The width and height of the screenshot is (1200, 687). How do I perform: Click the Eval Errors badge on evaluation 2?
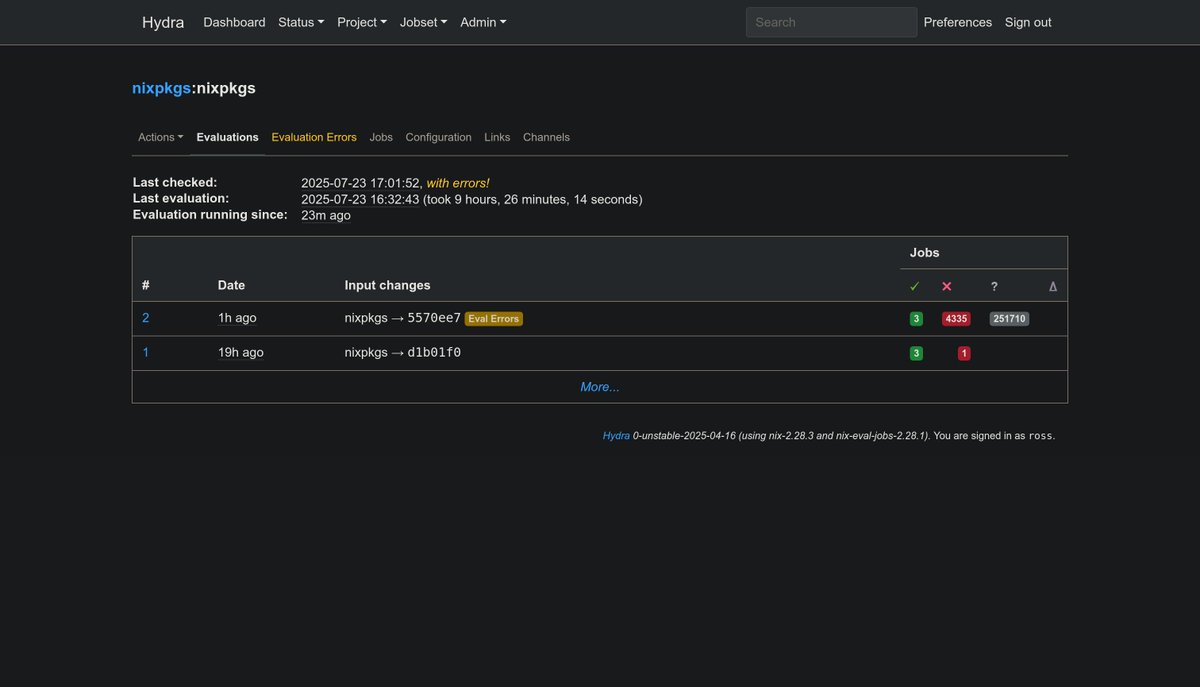(494, 319)
